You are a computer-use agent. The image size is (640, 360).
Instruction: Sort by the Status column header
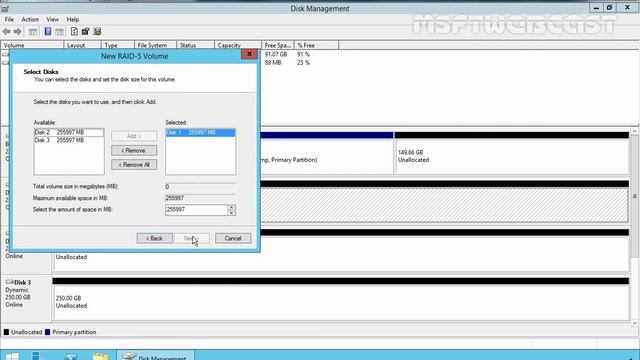(196, 45)
